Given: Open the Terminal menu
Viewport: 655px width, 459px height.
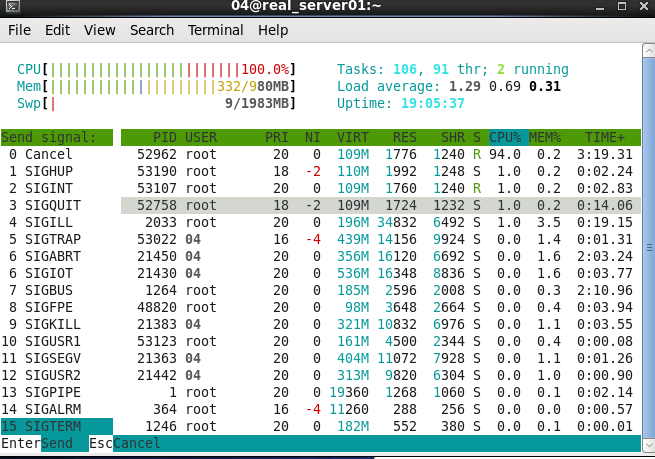Looking at the screenshot, I should click(216, 30).
